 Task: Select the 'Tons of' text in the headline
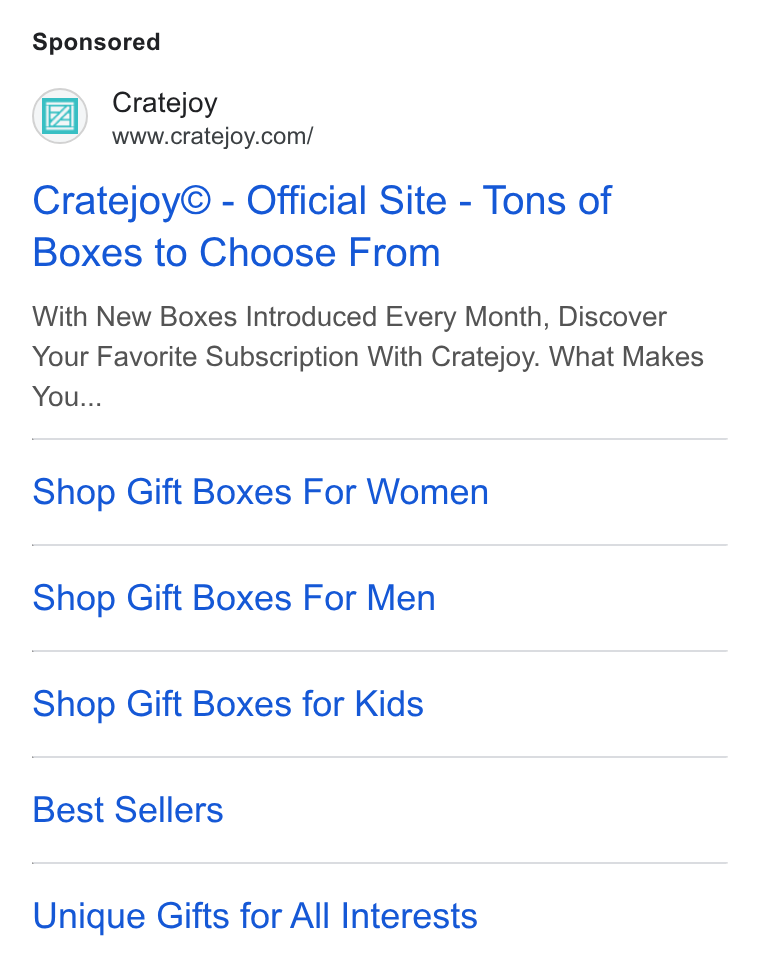click(x=547, y=201)
